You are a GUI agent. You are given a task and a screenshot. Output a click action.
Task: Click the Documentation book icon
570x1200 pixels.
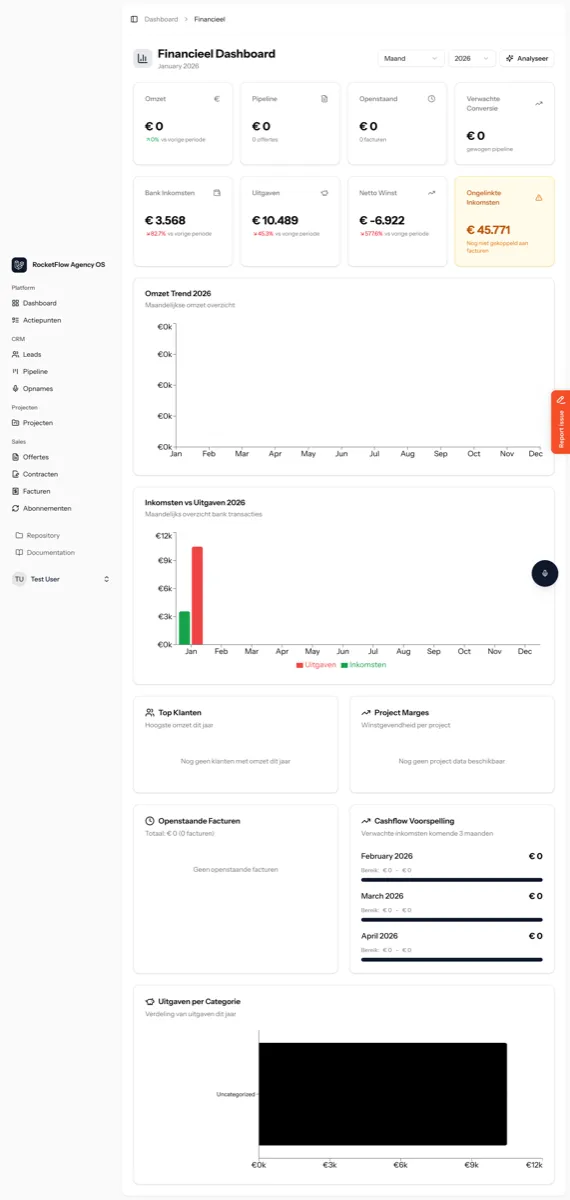point(19,552)
